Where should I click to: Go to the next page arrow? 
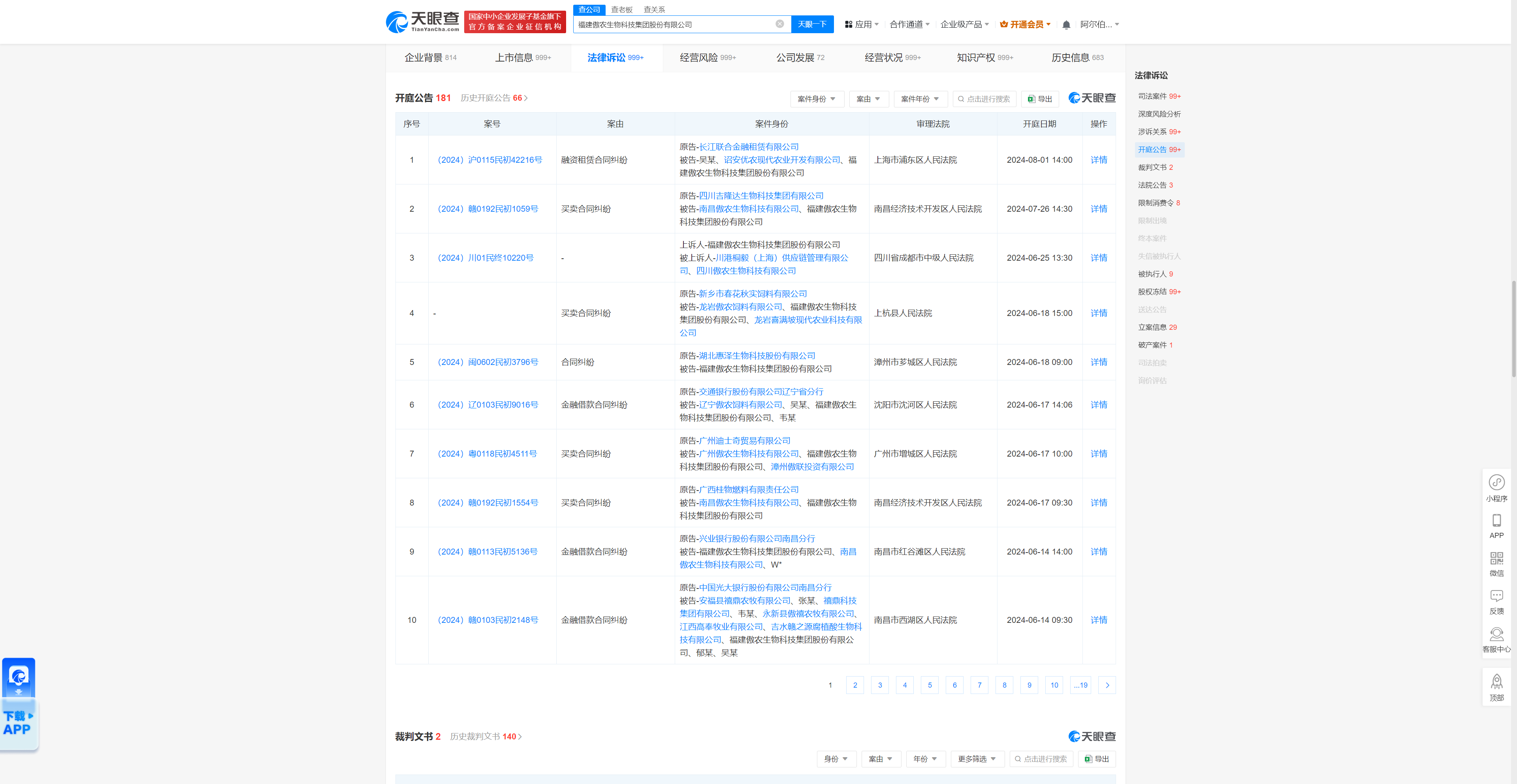[1107, 685]
